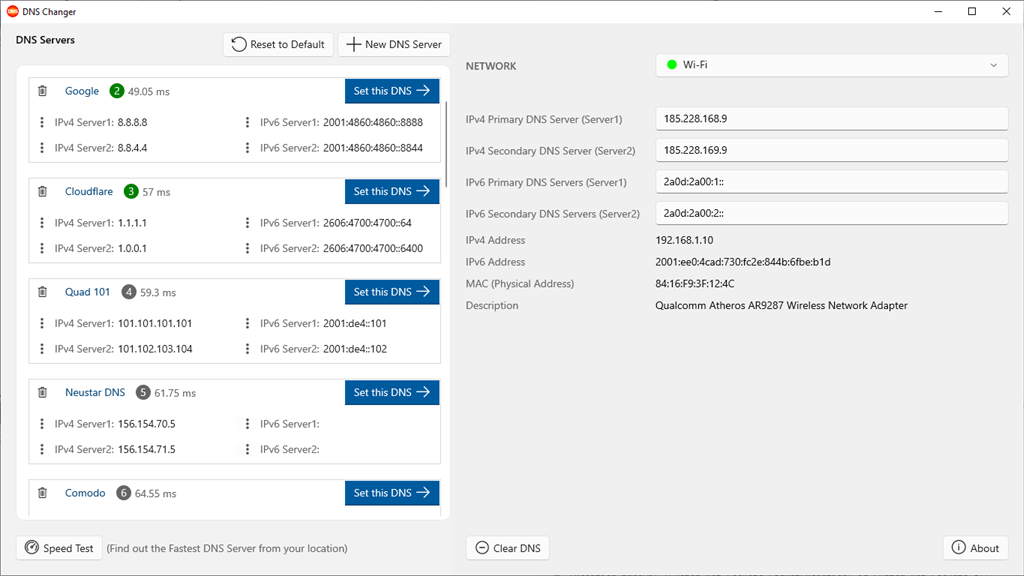Open options dots for IPv4 Server2 8.8.4.4
This screenshot has width=1024, height=576.
42,148
